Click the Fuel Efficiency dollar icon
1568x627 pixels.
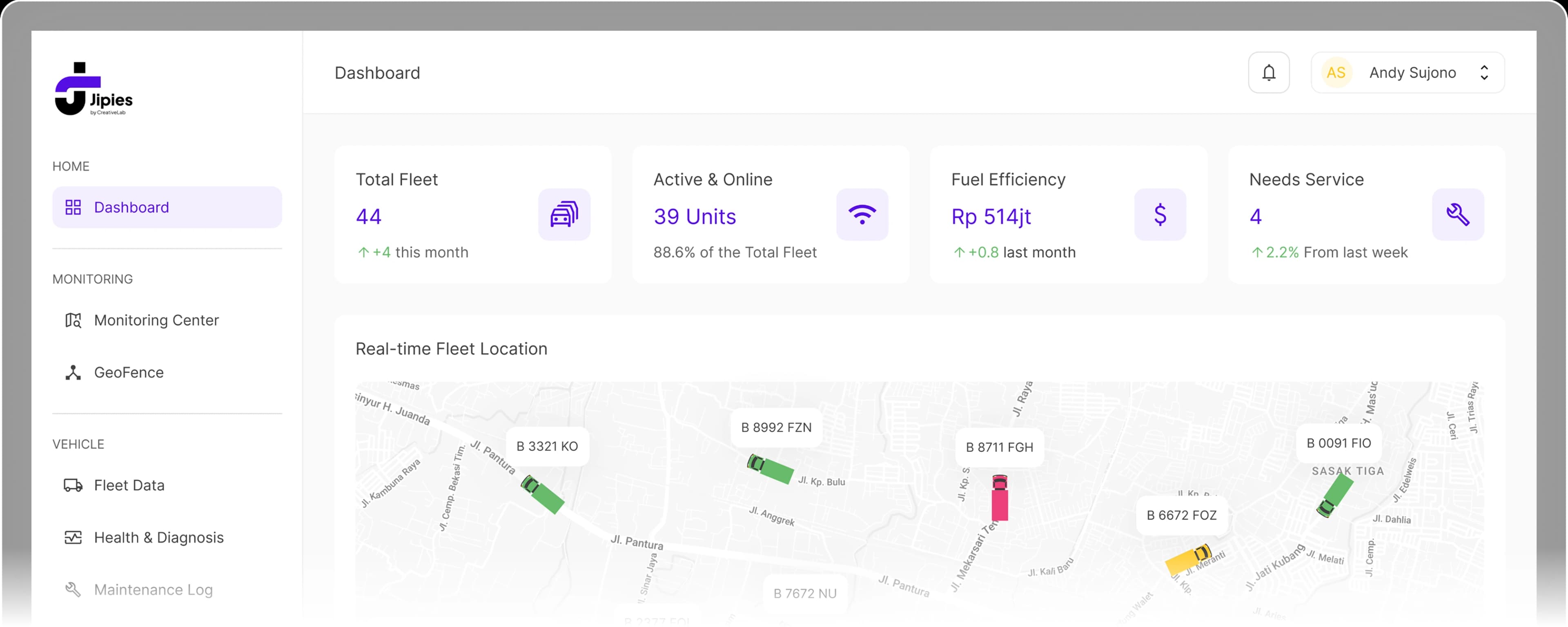[x=1160, y=214]
